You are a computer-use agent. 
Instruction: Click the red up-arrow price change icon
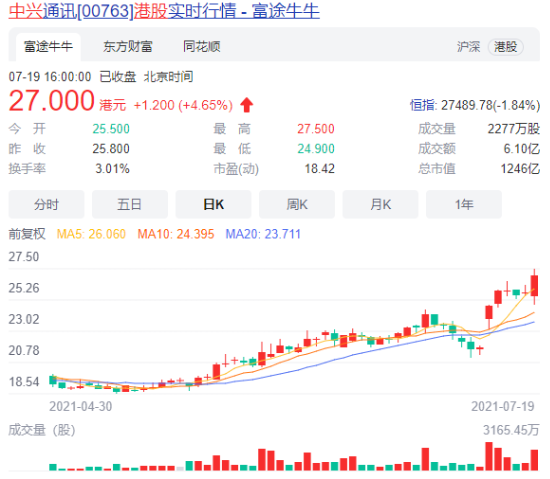[x=247, y=105]
